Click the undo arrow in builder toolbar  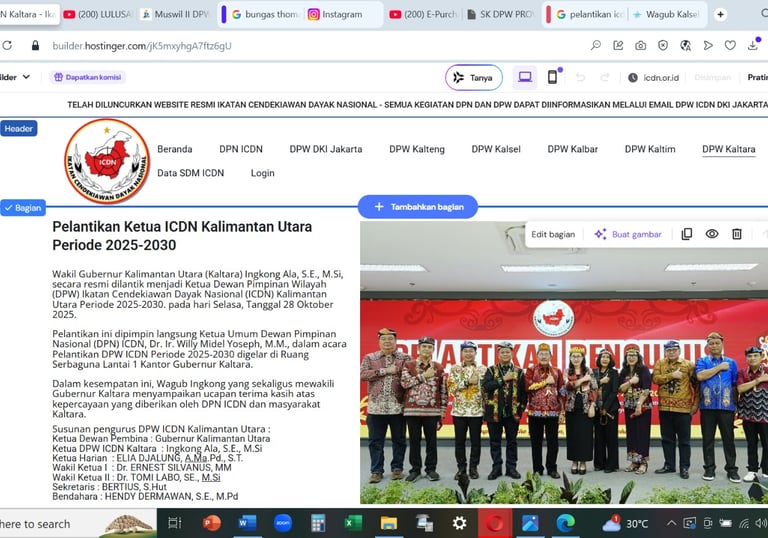(580, 77)
